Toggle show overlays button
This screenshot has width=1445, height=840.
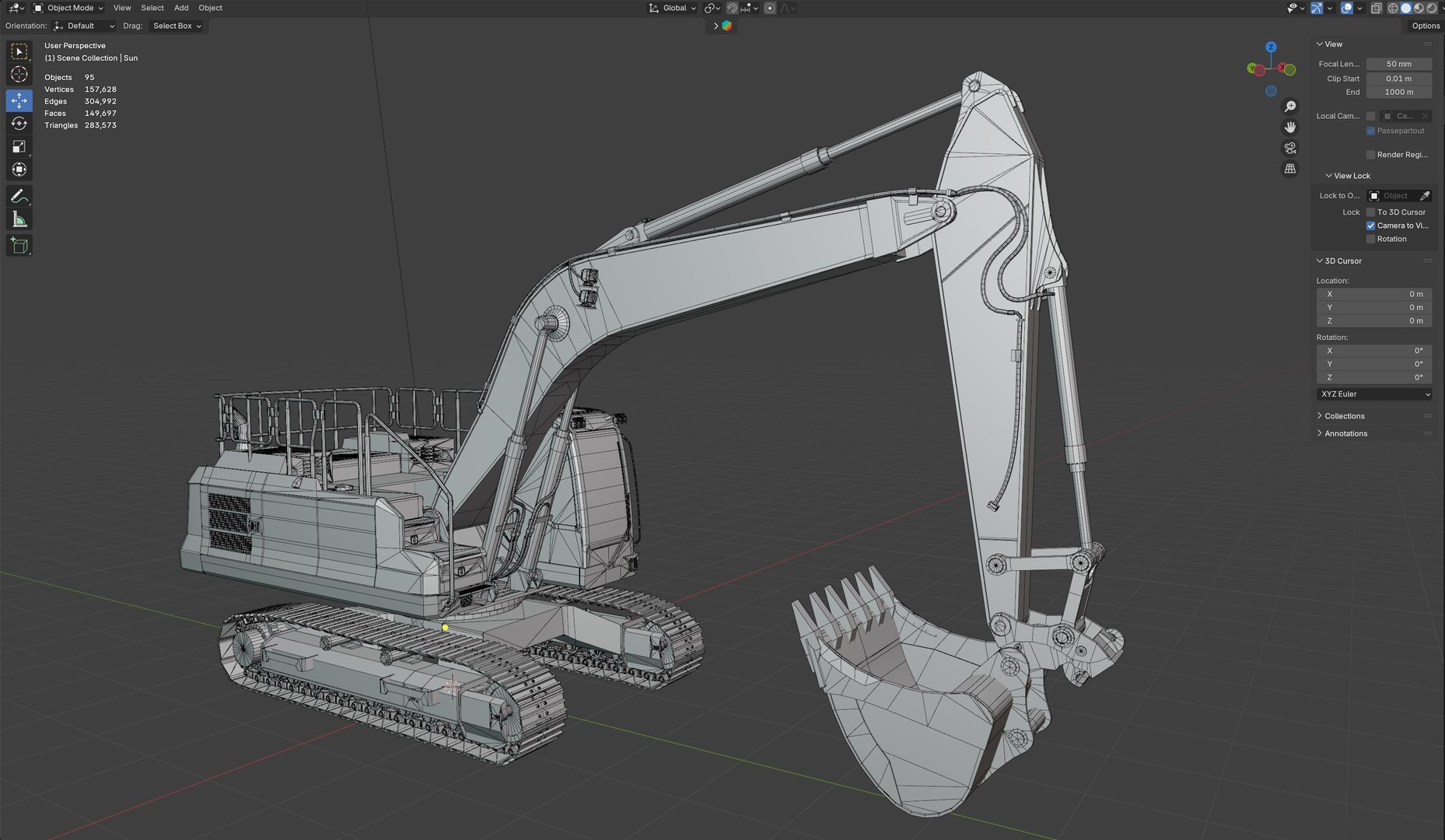coord(1347,8)
